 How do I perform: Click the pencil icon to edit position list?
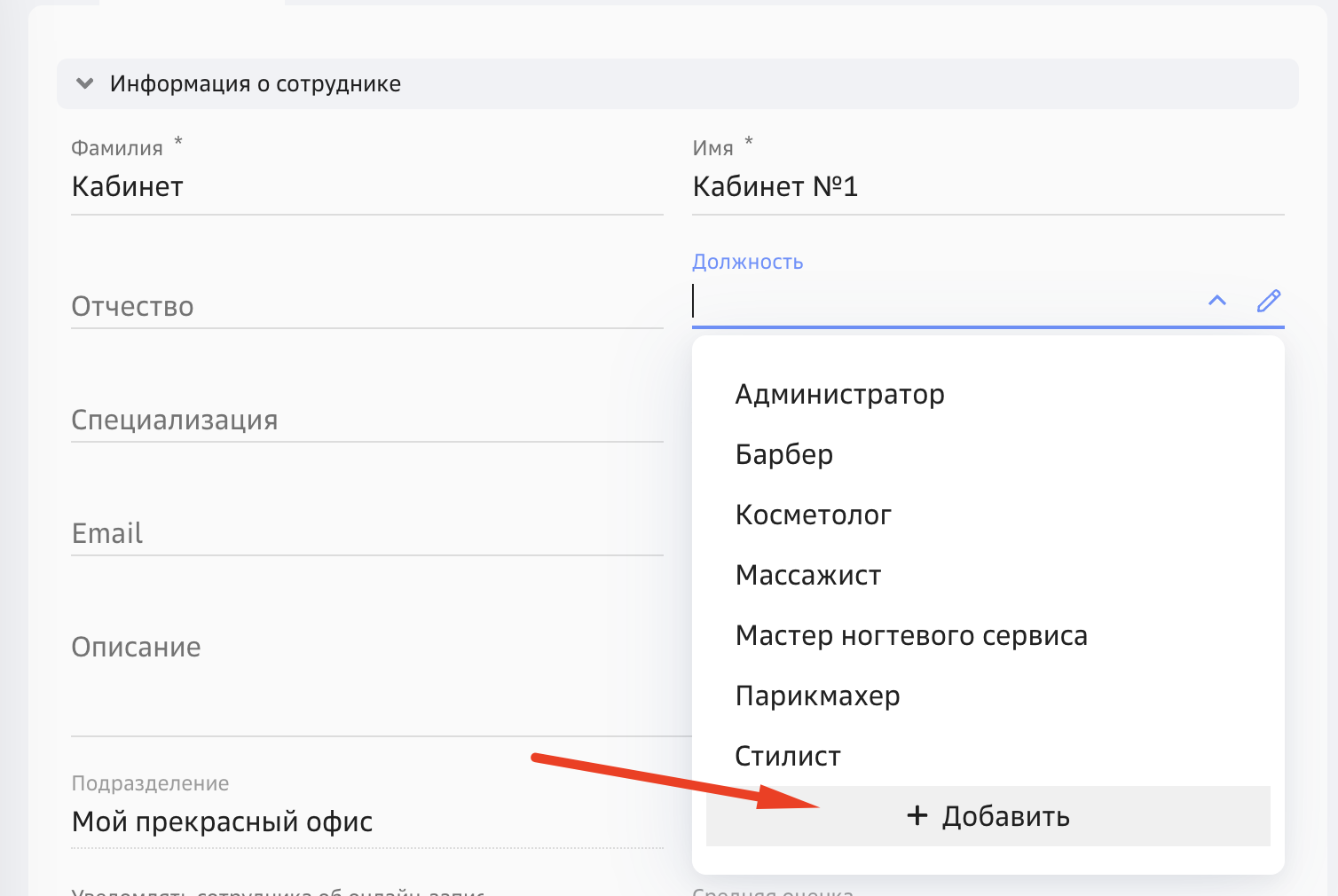pyautogui.click(x=1268, y=302)
